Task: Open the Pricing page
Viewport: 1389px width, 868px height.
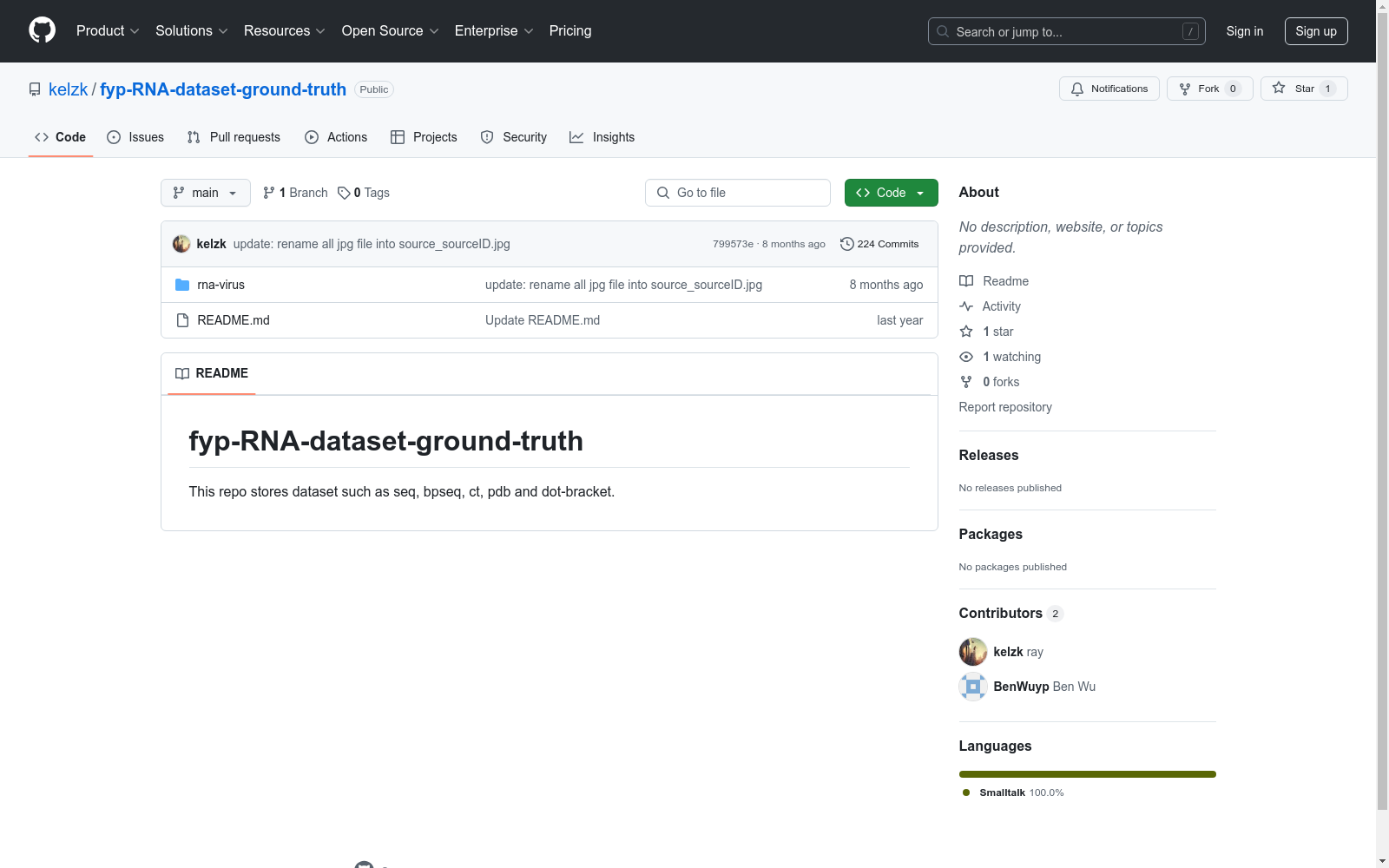Action: pos(570,30)
